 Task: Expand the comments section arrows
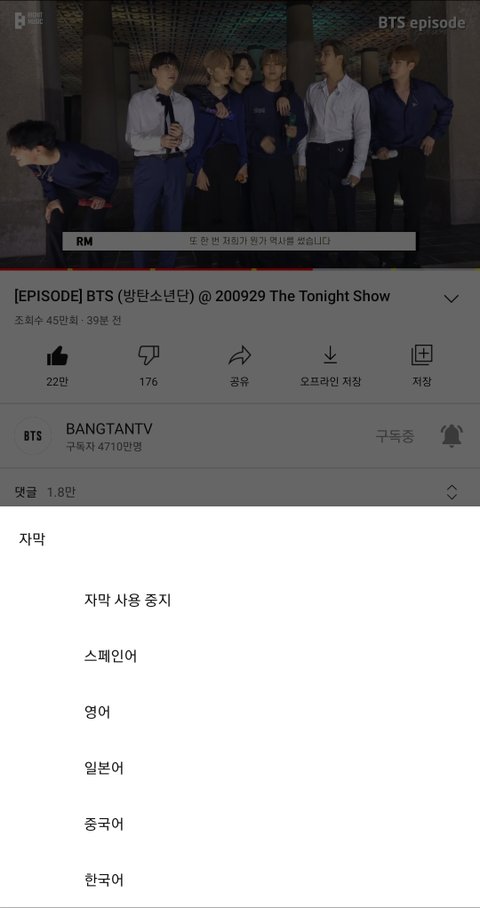[x=452, y=492]
